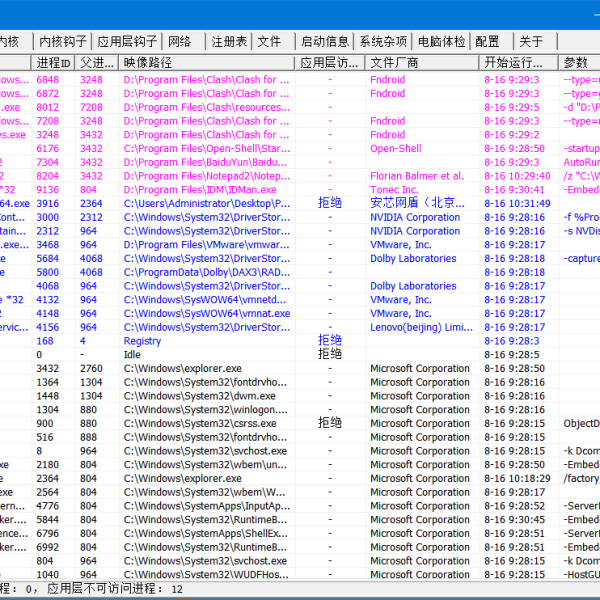Select the 系统杂项 tab
Viewport: 600px width, 600px height.
click(x=383, y=41)
